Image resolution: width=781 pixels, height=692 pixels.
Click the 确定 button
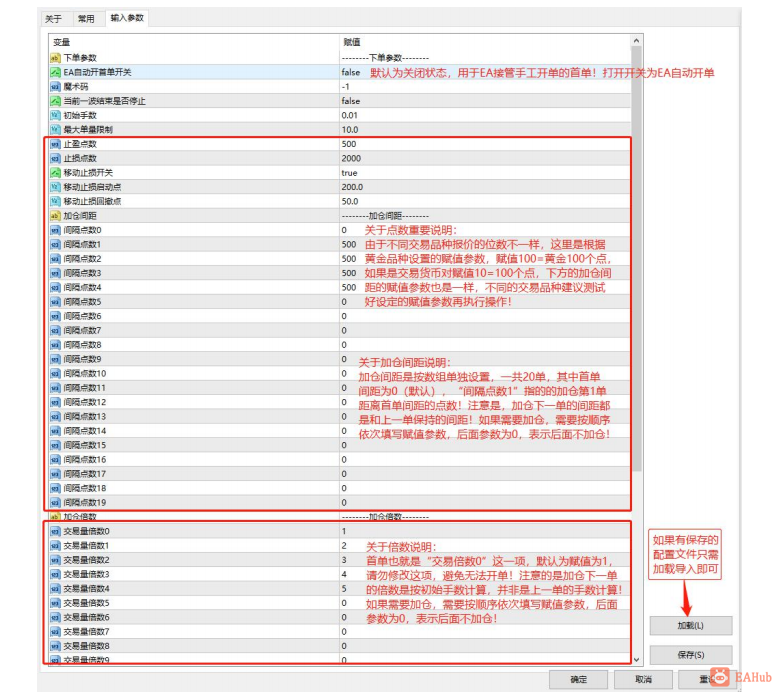pyautogui.click(x=578, y=680)
